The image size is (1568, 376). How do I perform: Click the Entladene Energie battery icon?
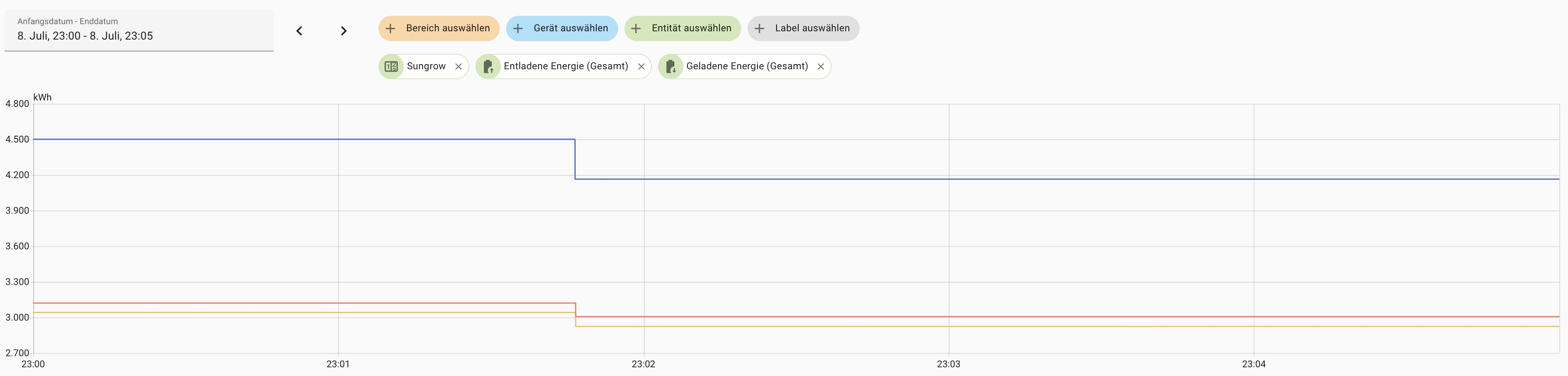tap(488, 66)
